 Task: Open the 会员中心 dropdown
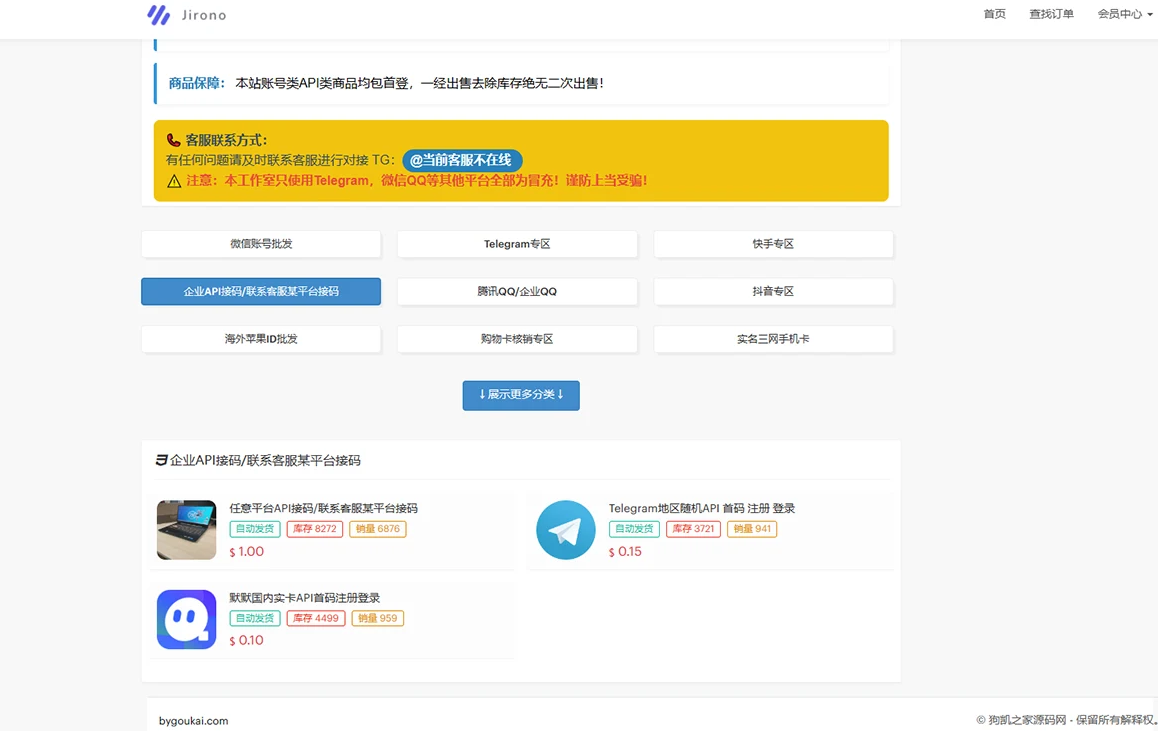1119,14
